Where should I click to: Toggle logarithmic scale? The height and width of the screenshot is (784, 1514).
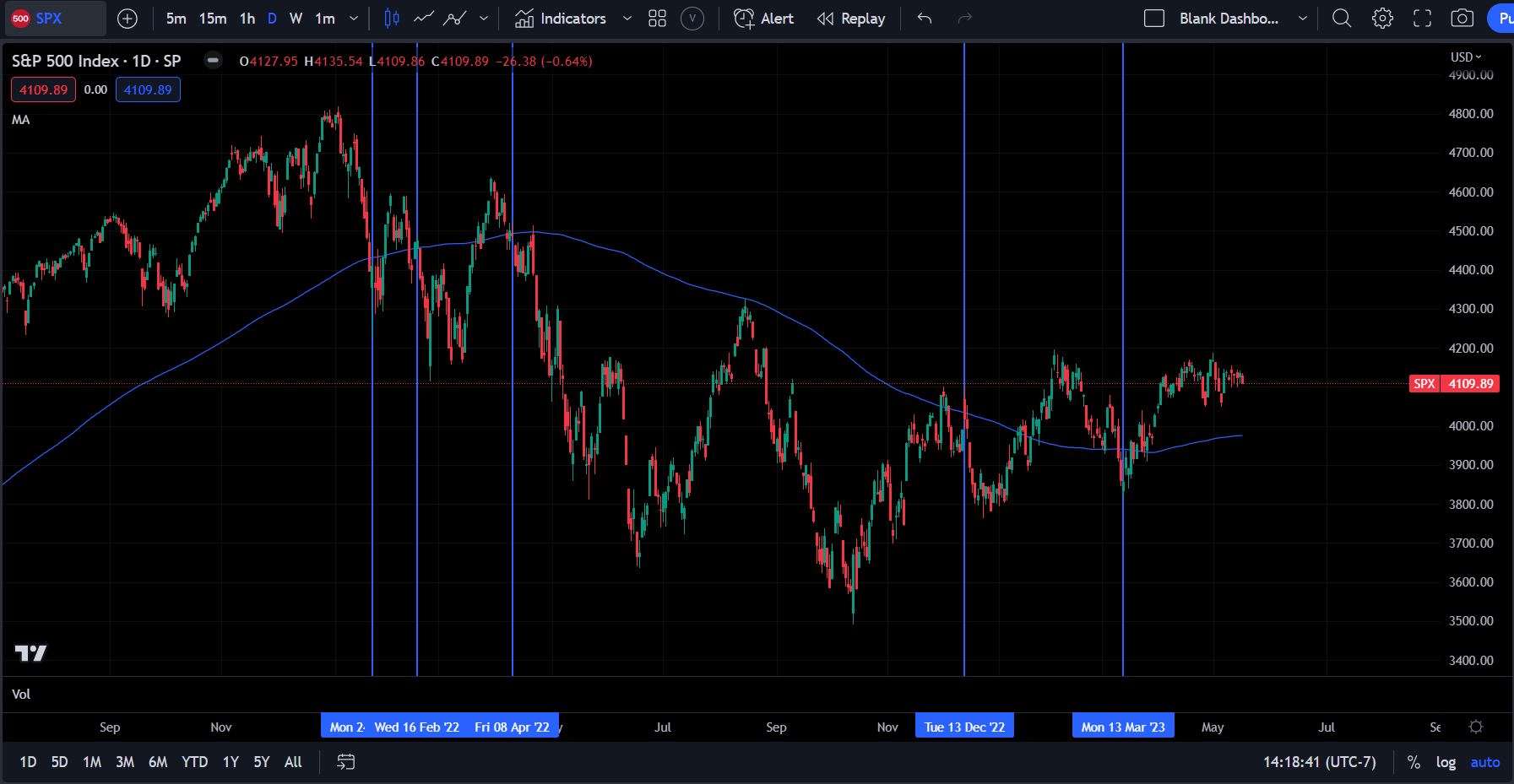coord(1446,762)
